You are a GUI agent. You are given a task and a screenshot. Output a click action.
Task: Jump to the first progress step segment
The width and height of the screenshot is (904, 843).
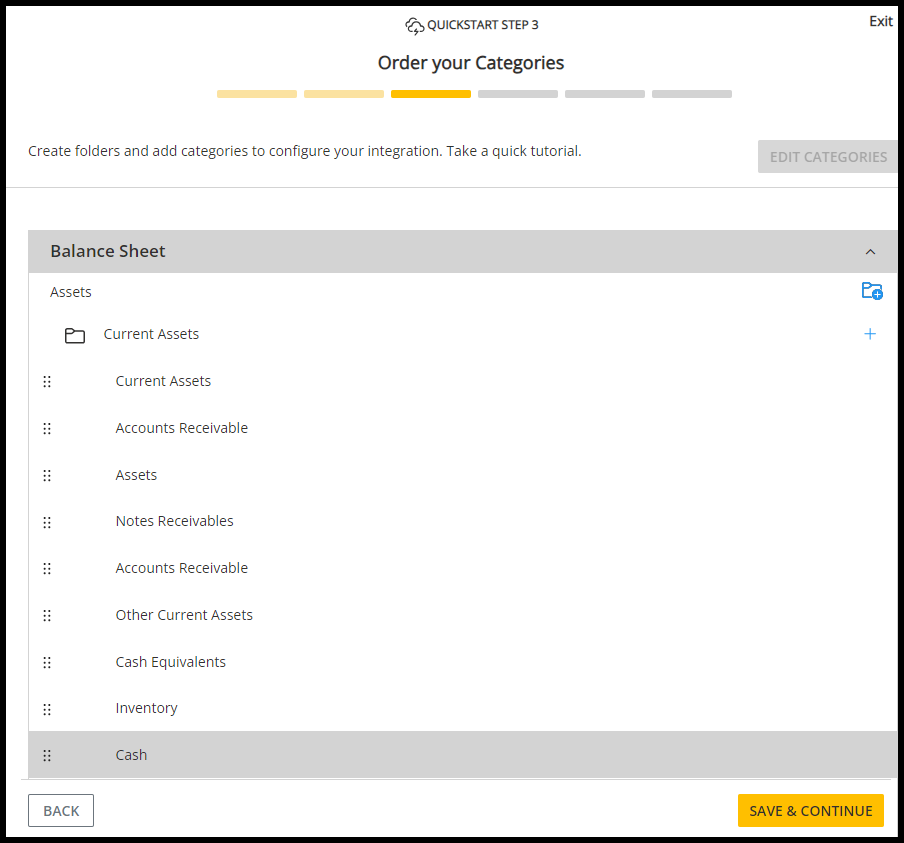[257, 94]
